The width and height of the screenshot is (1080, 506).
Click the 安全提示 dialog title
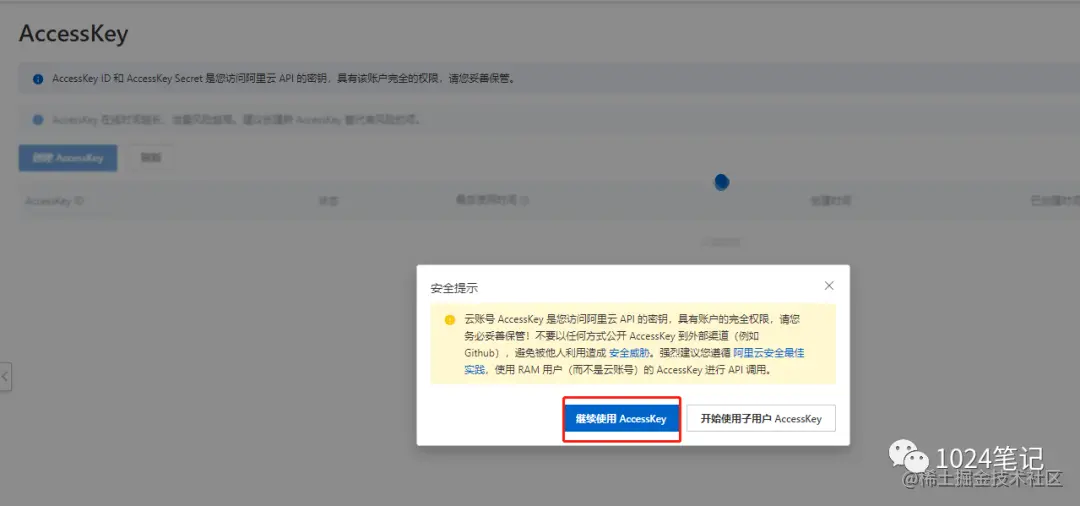click(454, 287)
